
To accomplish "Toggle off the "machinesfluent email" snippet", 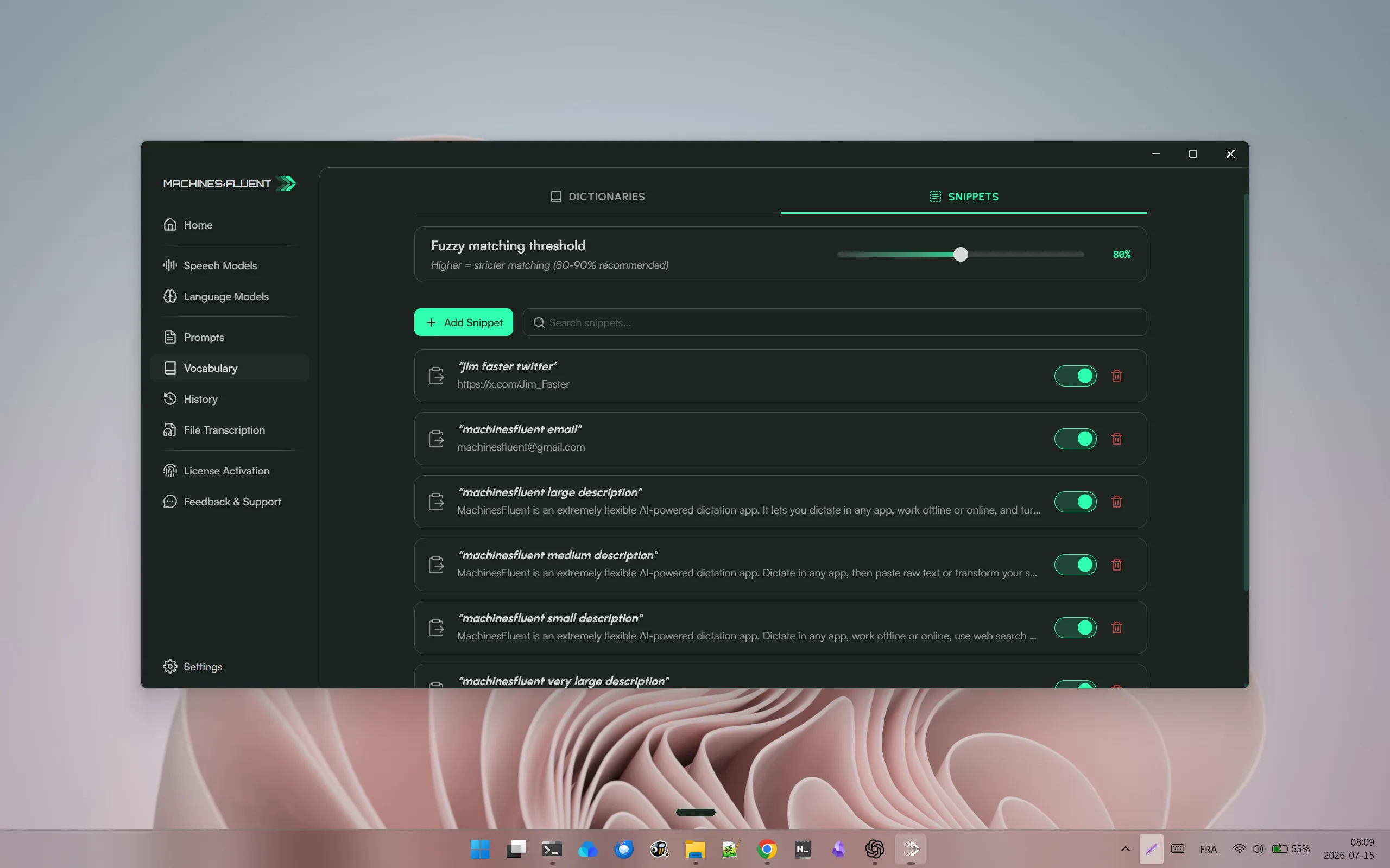I will [x=1076, y=439].
